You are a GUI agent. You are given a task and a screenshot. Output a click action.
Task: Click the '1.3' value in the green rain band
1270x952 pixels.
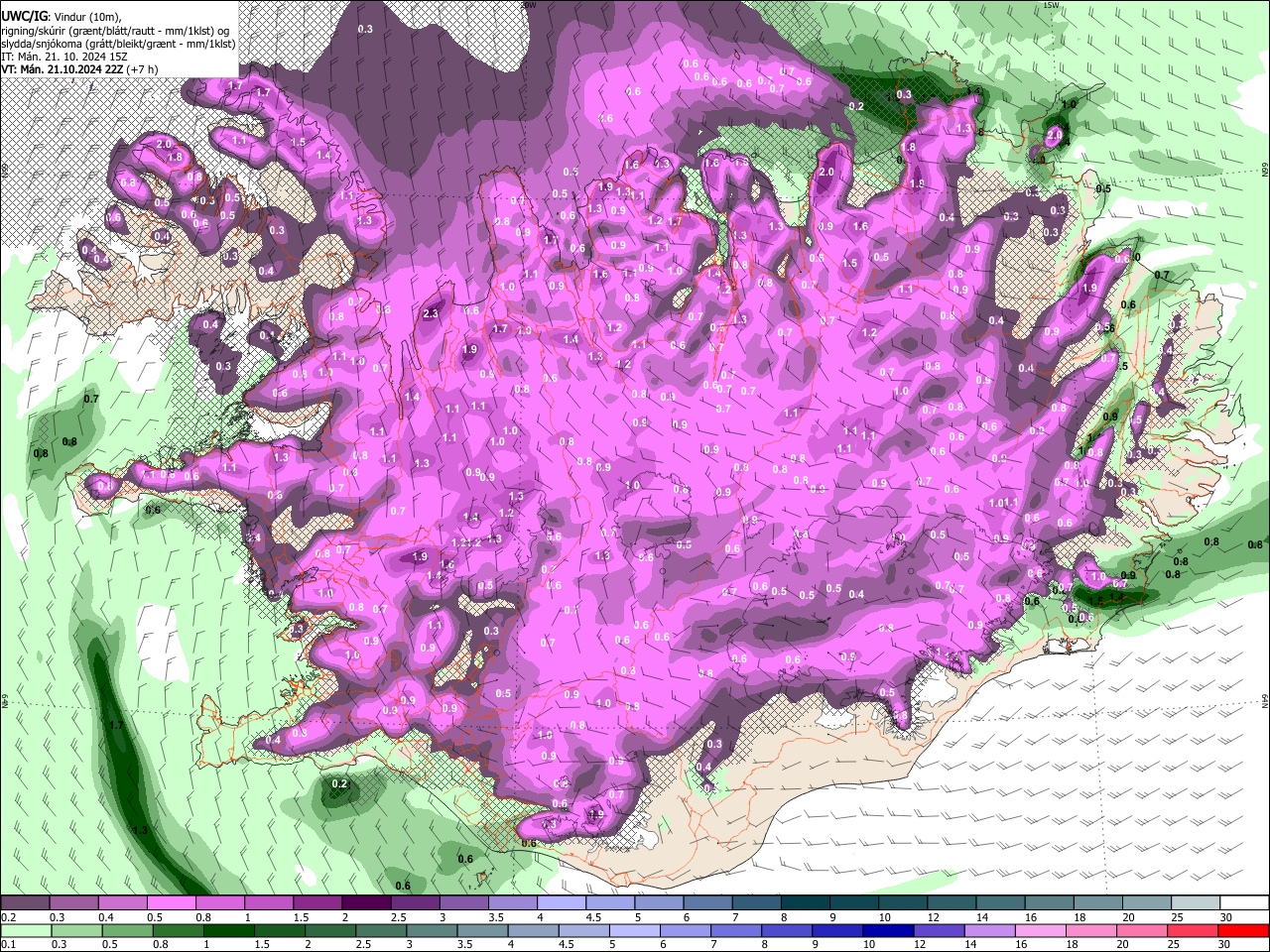[141, 830]
